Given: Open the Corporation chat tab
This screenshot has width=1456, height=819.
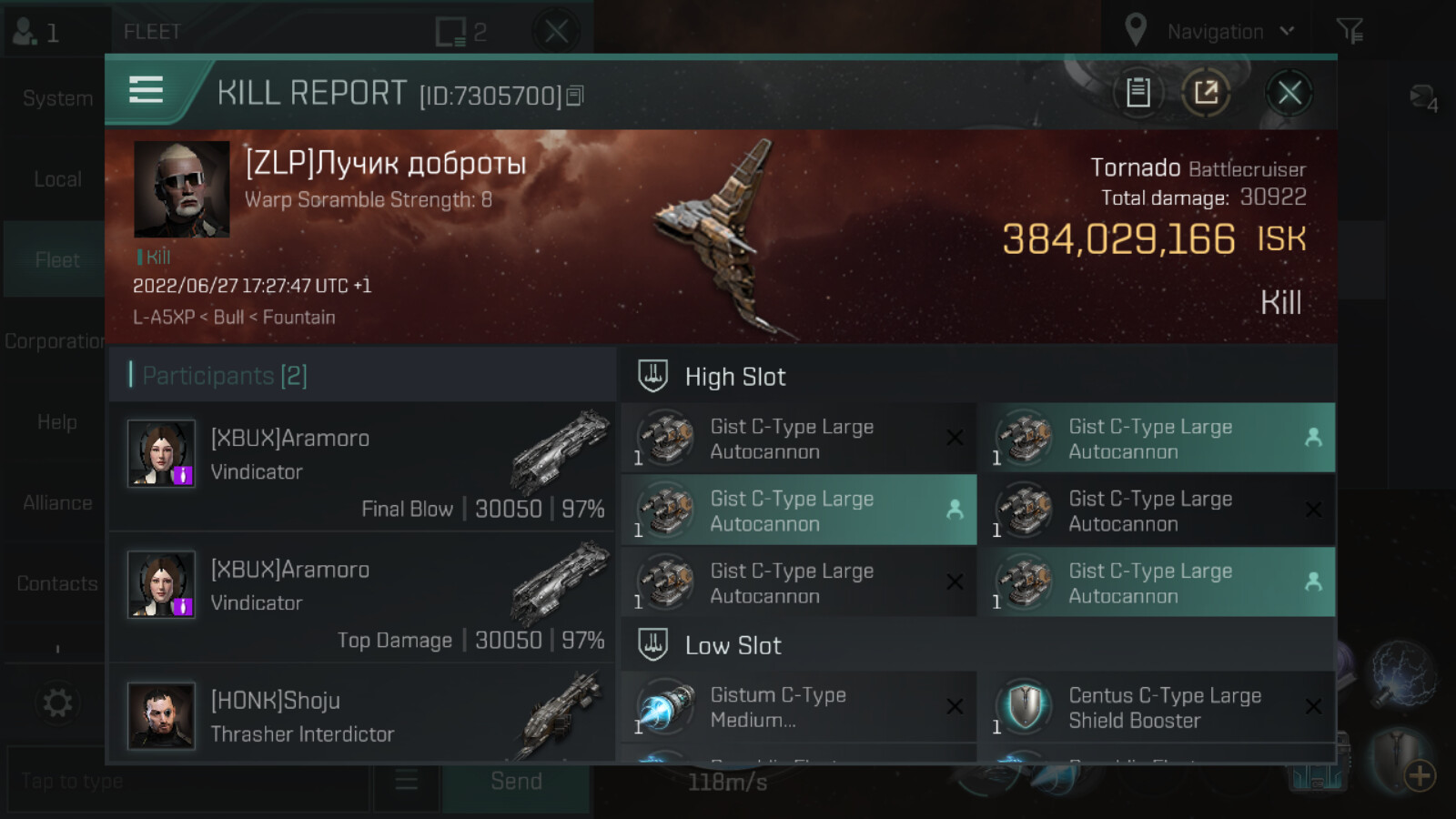Looking at the screenshot, I should coord(55,341).
